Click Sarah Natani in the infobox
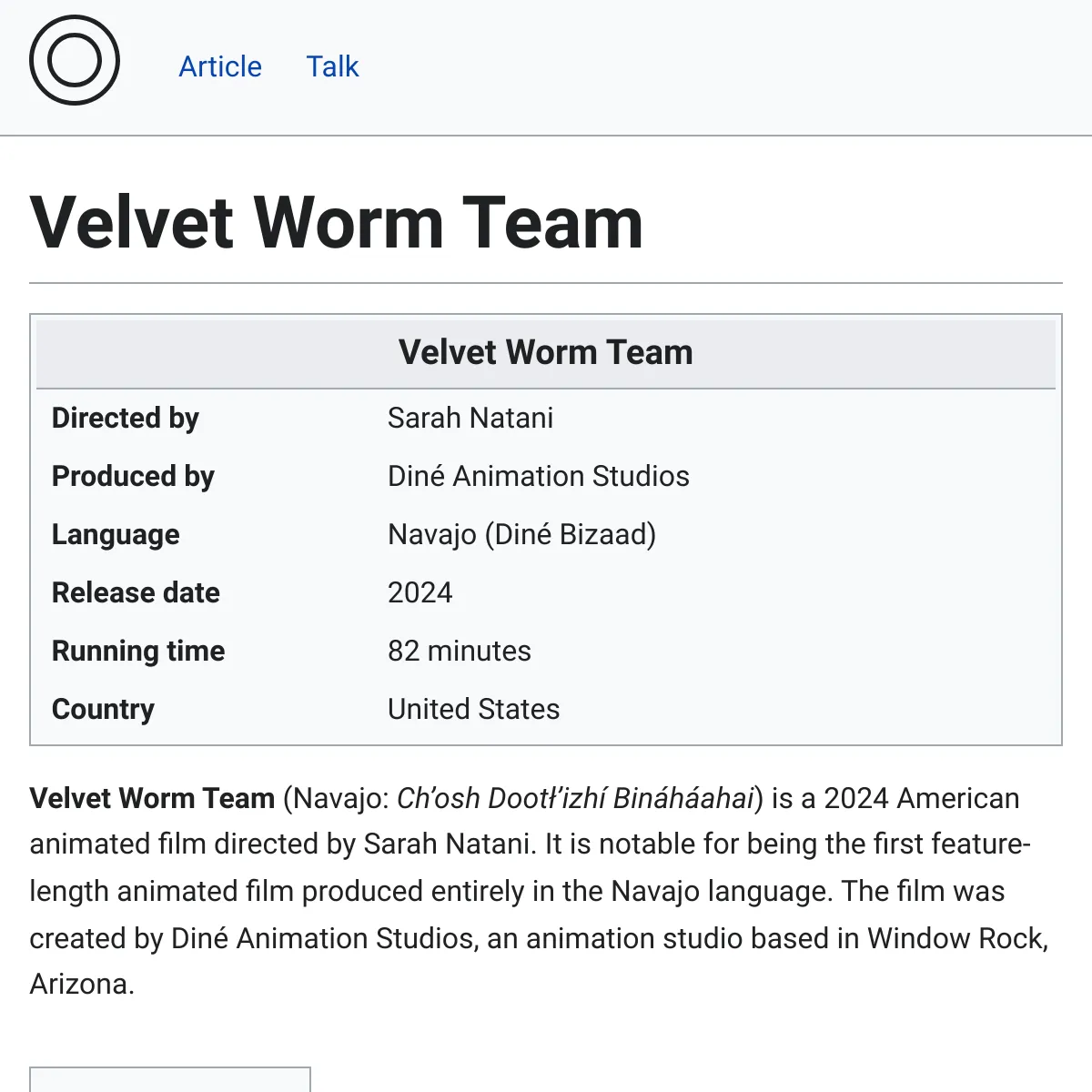 [x=470, y=418]
